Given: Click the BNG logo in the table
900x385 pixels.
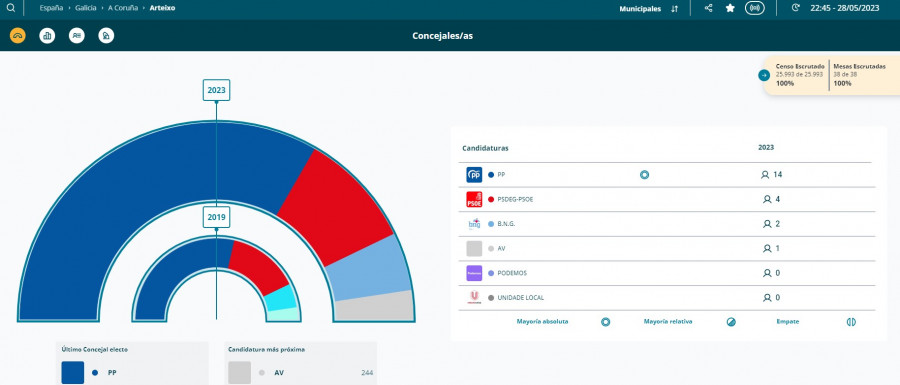Looking at the screenshot, I should click(x=474, y=224).
